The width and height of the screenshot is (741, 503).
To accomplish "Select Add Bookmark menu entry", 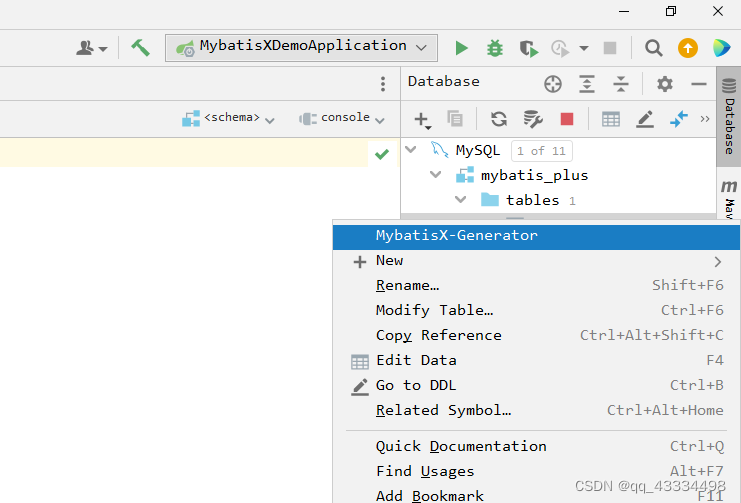I will tap(536, 494).
